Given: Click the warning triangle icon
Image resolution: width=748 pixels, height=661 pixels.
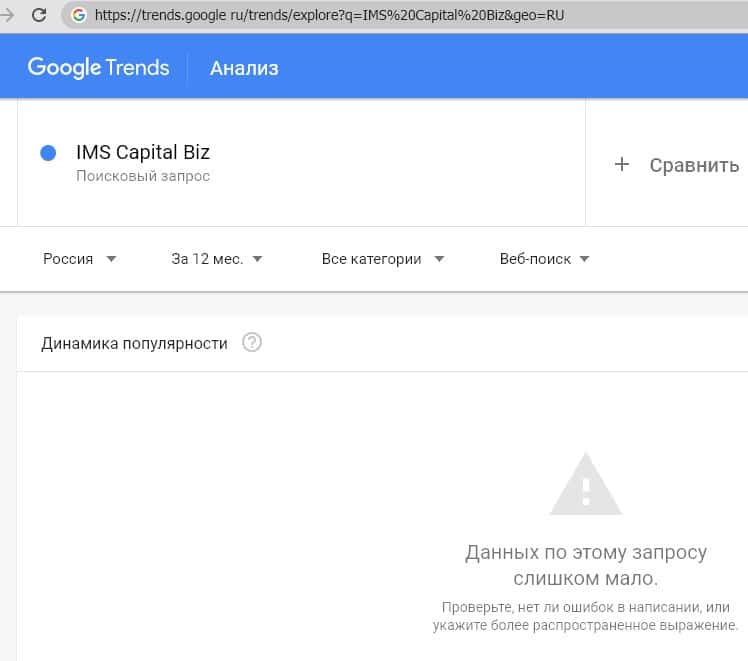Looking at the screenshot, I should 586,485.
